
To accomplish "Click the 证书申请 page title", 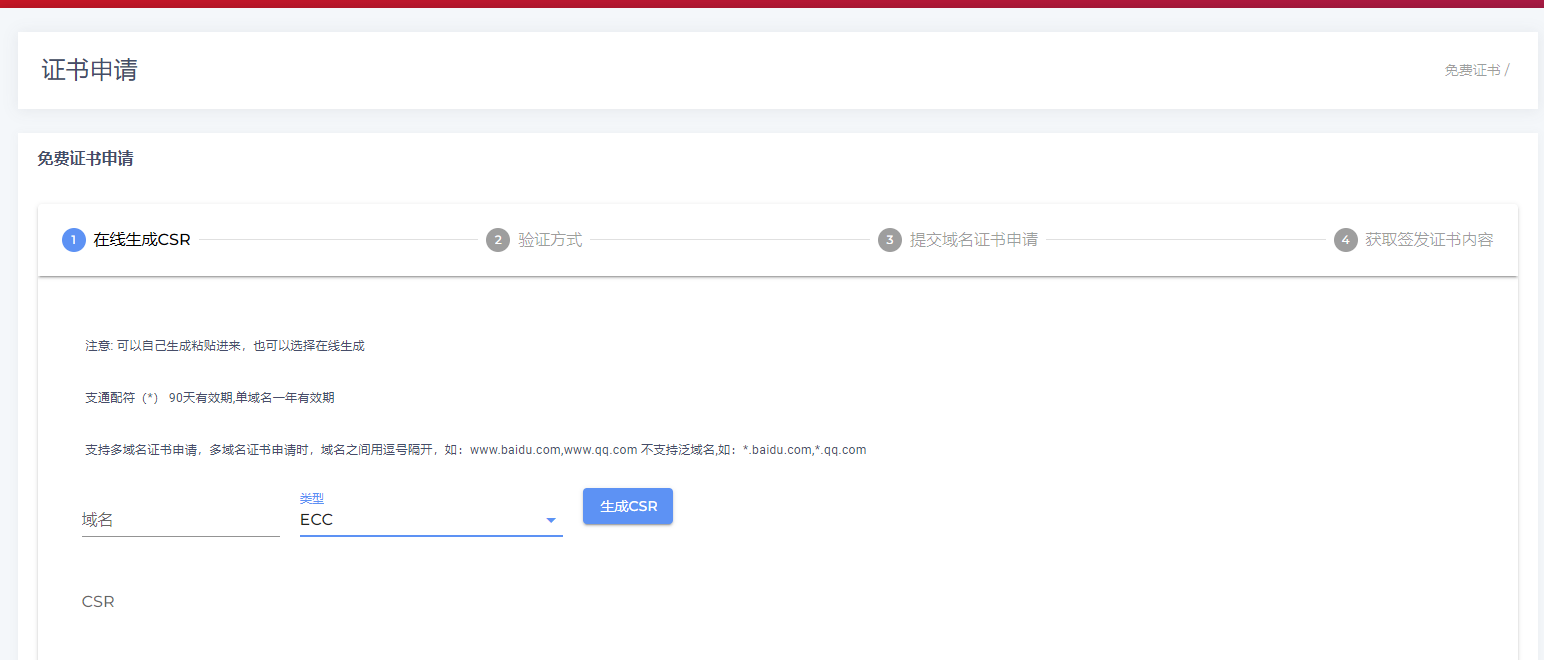I will click(89, 70).
